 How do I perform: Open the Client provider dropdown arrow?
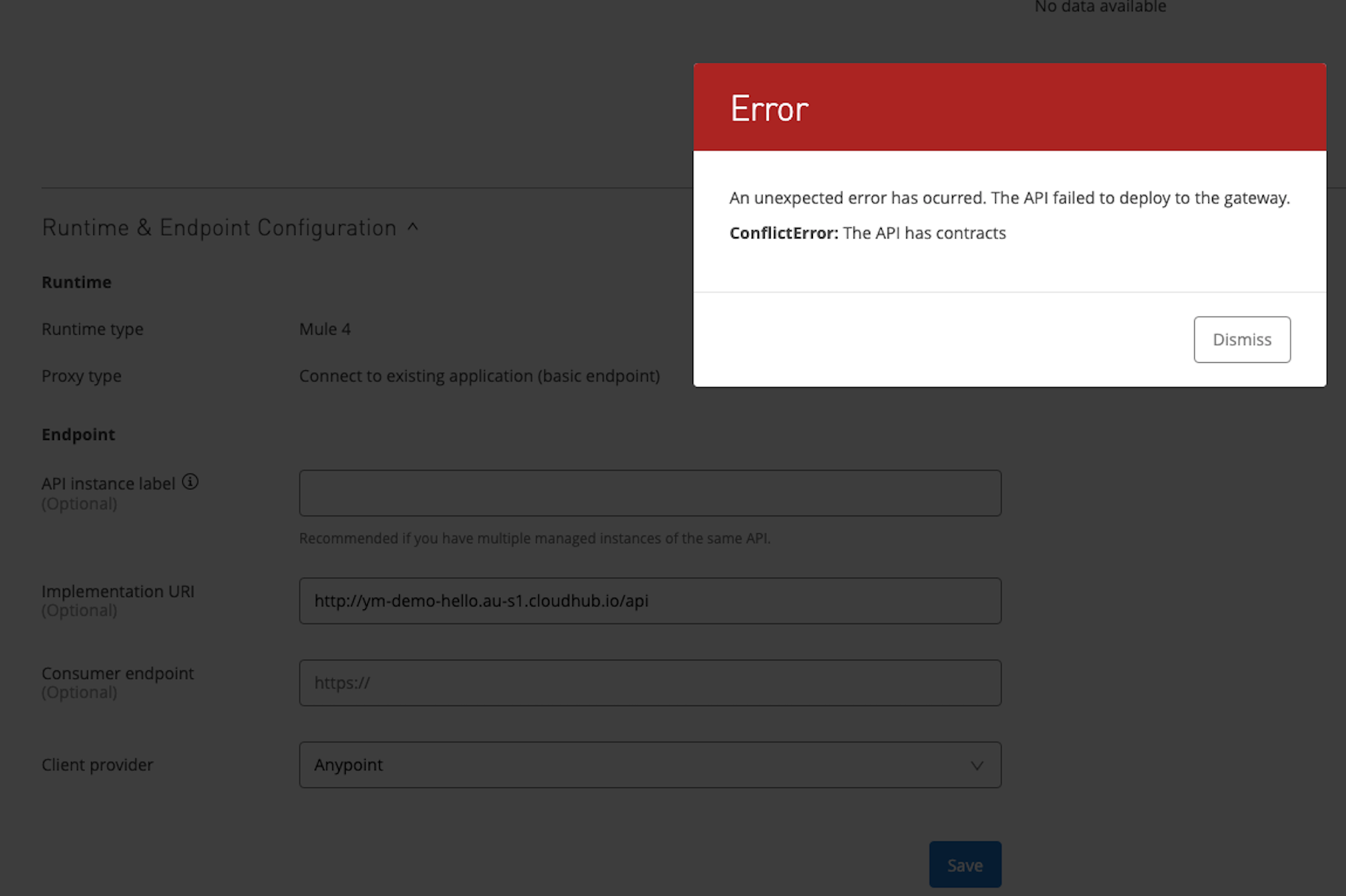click(x=977, y=765)
